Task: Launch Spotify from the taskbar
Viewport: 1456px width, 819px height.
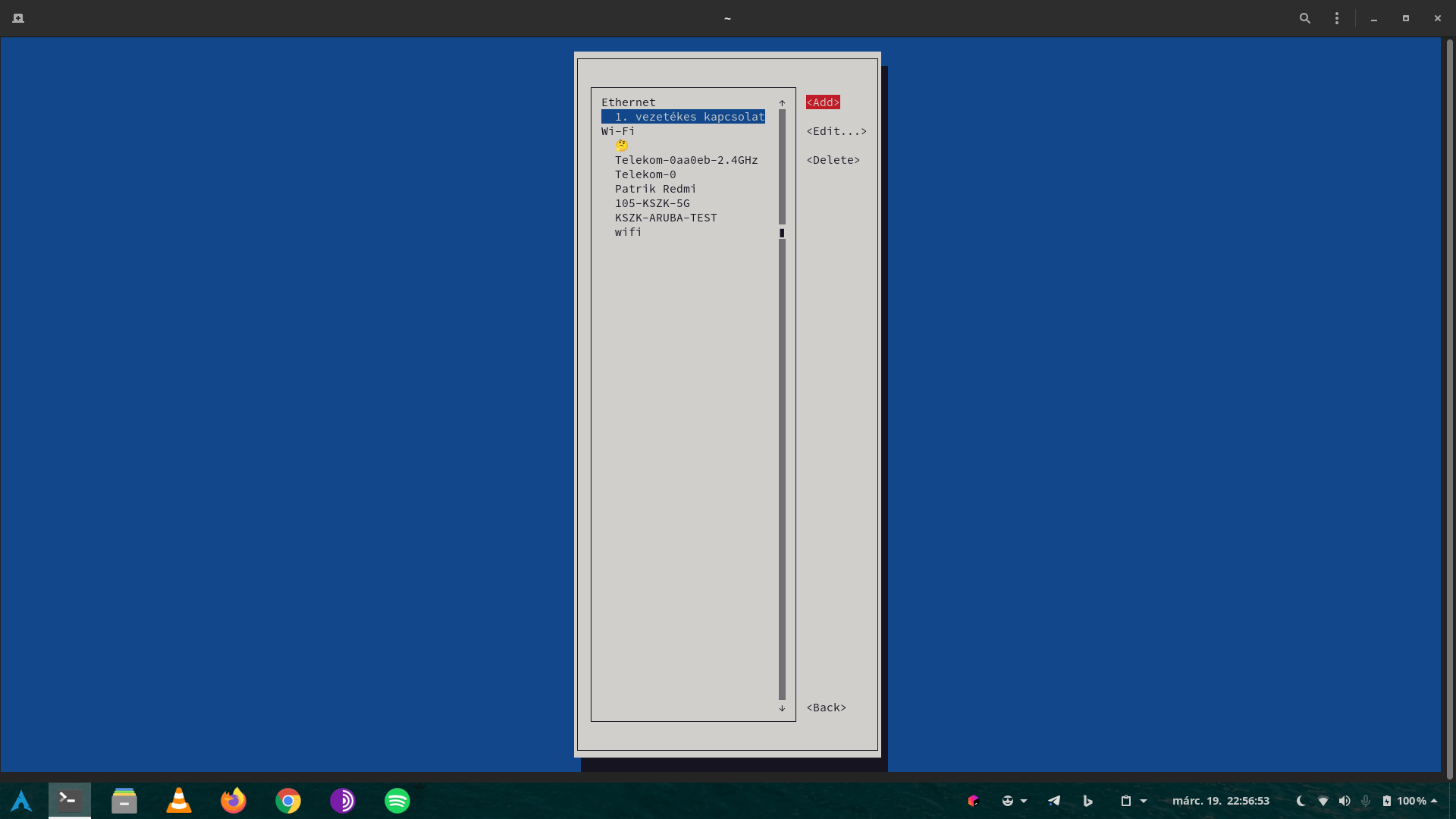Action: tap(397, 801)
